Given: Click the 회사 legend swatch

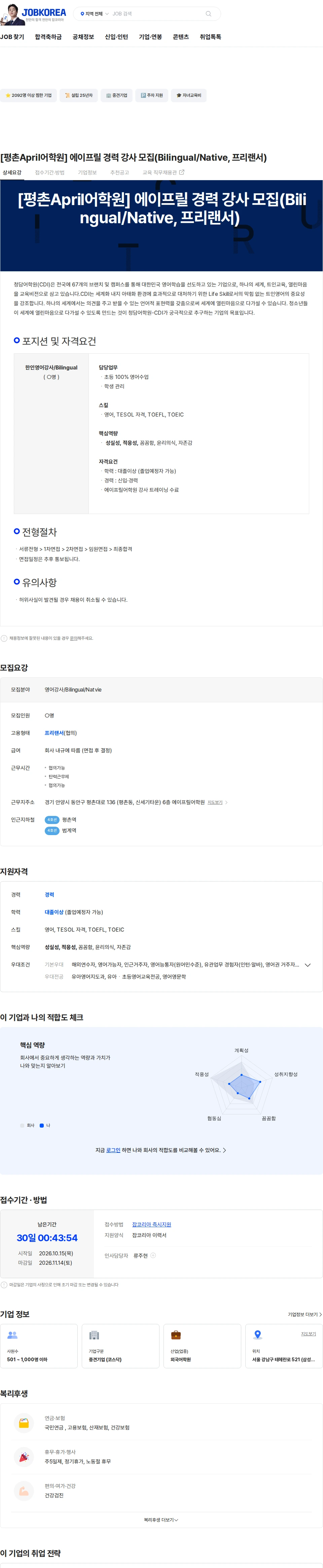Looking at the screenshot, I should tap(23, 1126).
